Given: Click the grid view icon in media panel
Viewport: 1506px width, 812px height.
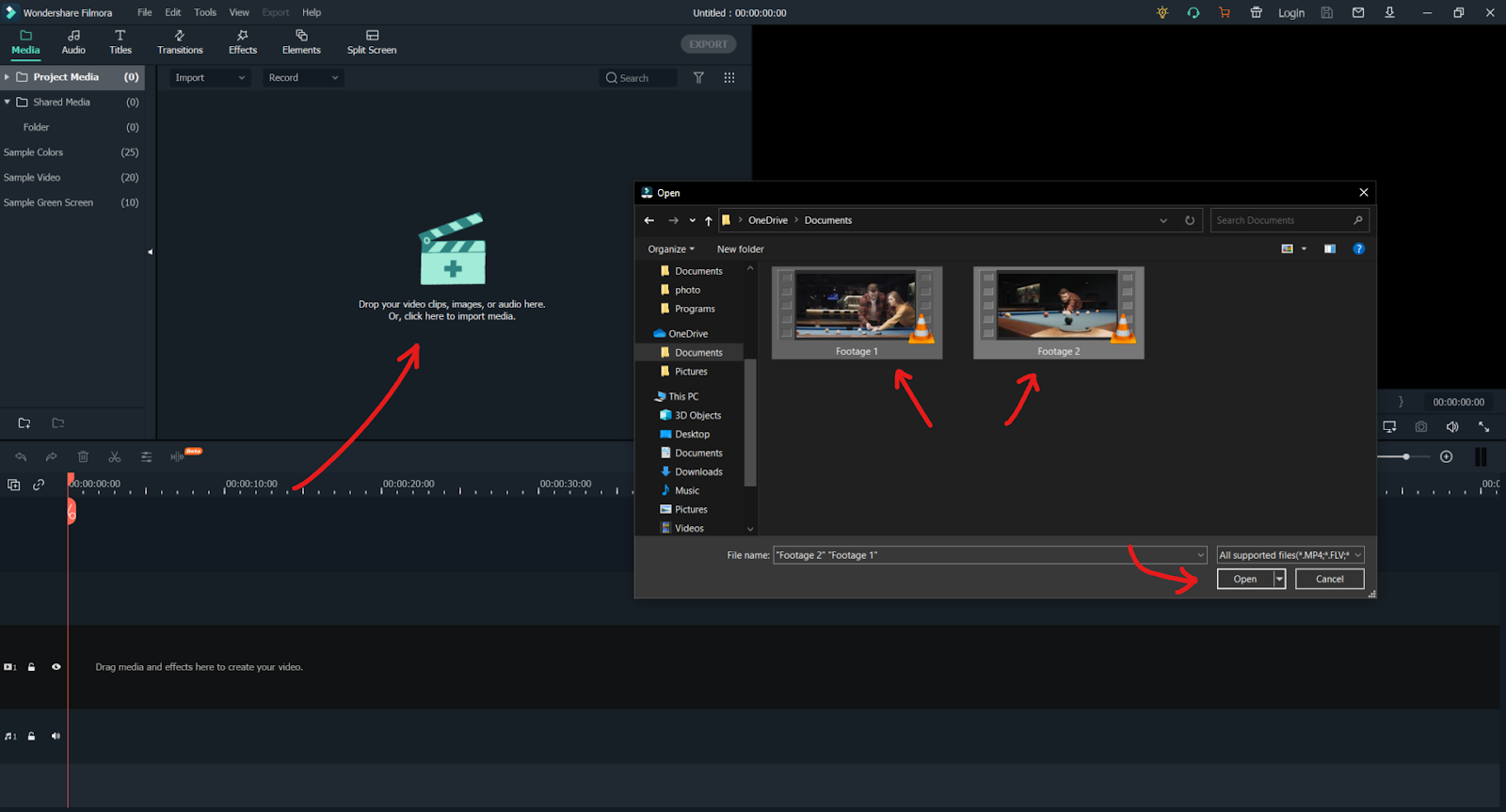Looking at the screenshot, I should 729,78.
